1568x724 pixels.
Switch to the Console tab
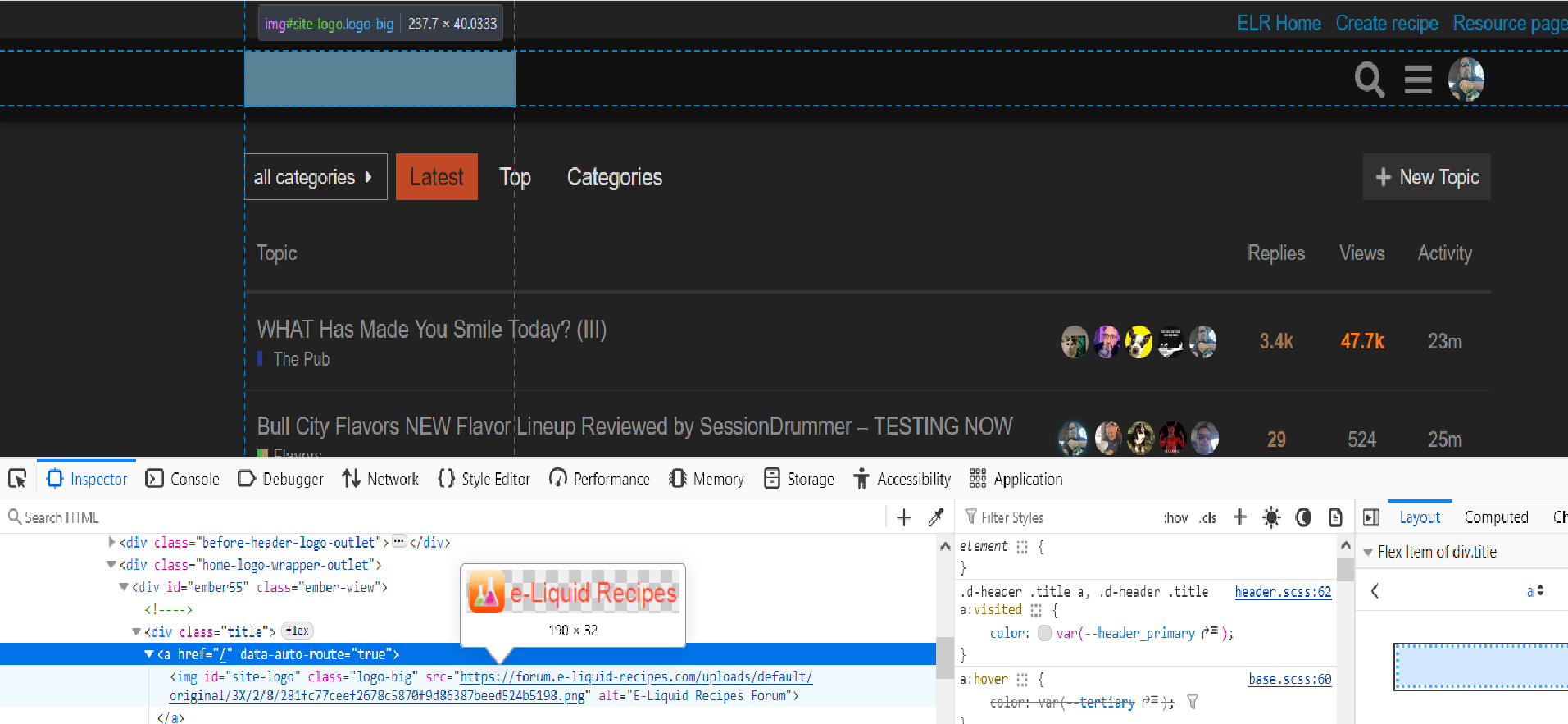[183, 479]
